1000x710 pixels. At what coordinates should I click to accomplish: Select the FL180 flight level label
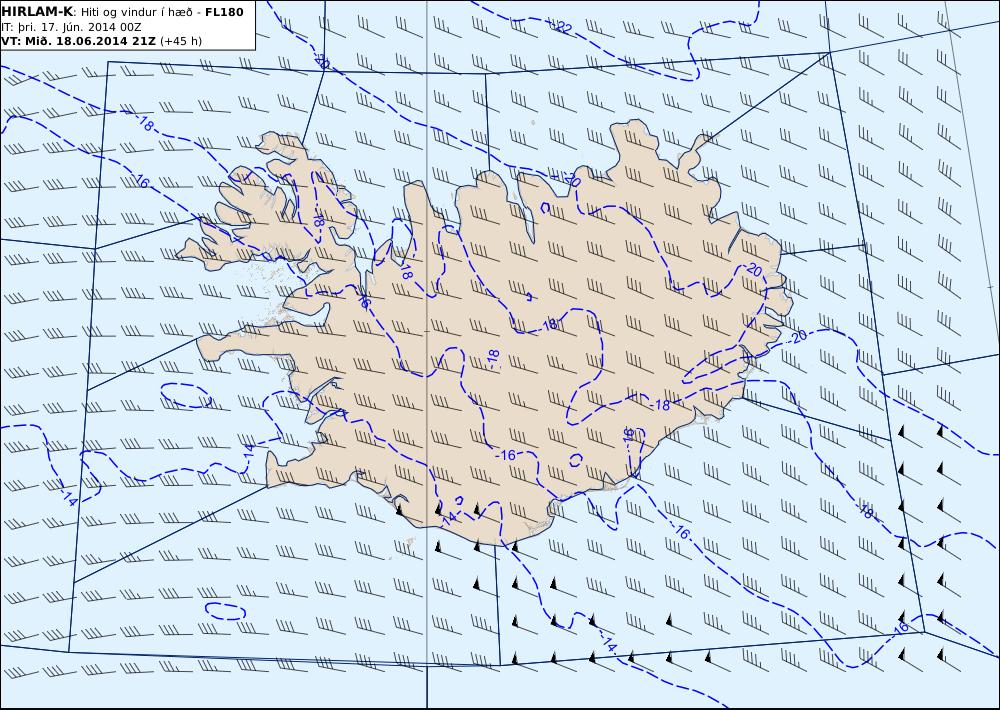[224, 12]
